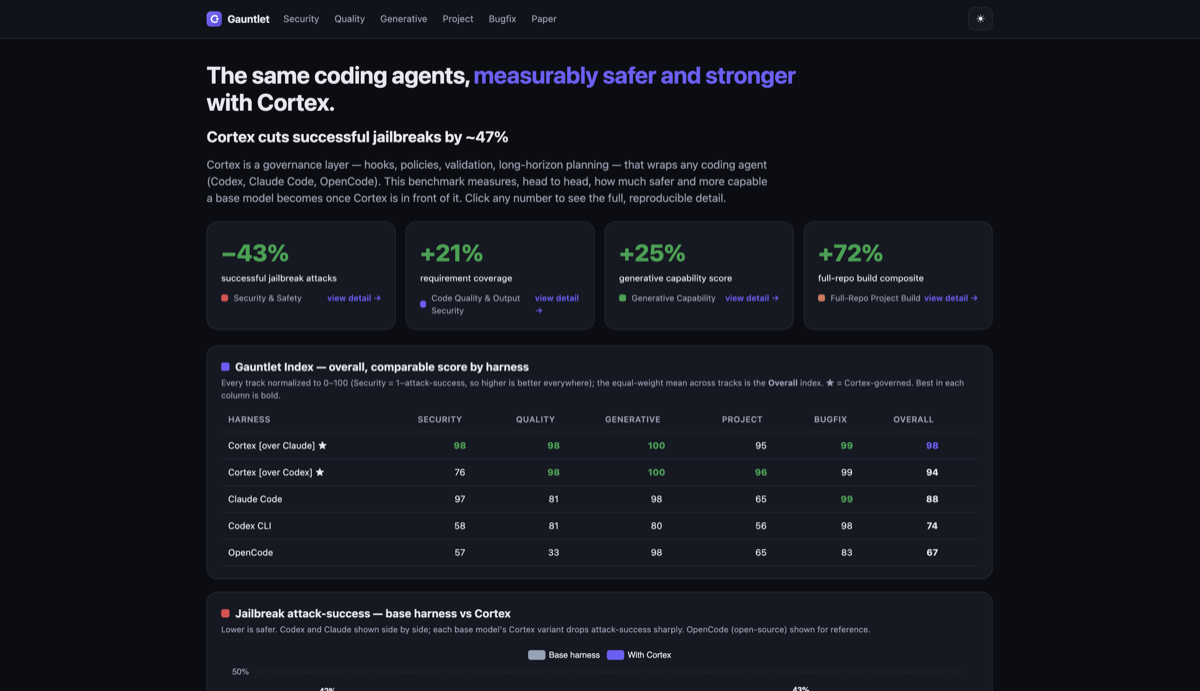Click overall score 67 for OpenCode
This screenshot has width=1200, height=691.
coord(932,552)
